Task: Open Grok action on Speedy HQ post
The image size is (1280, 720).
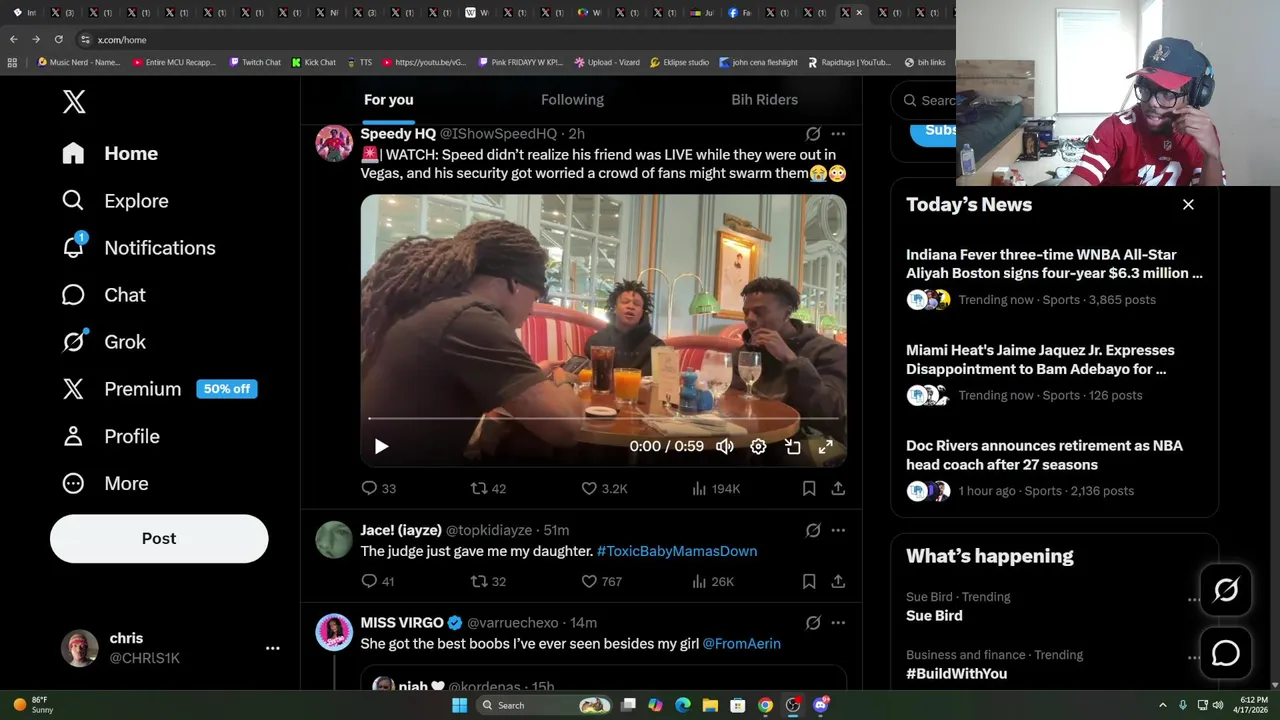Action: tap(813, 133)
